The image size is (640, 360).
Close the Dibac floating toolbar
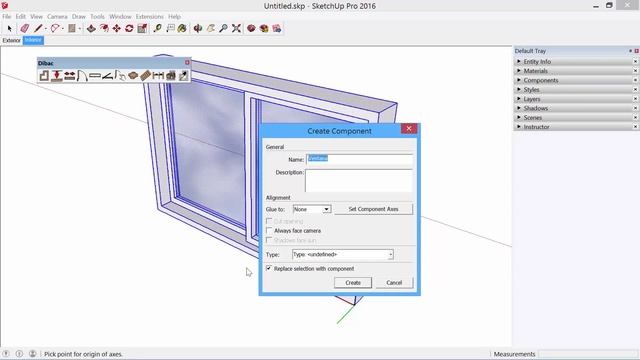(187, 62)
